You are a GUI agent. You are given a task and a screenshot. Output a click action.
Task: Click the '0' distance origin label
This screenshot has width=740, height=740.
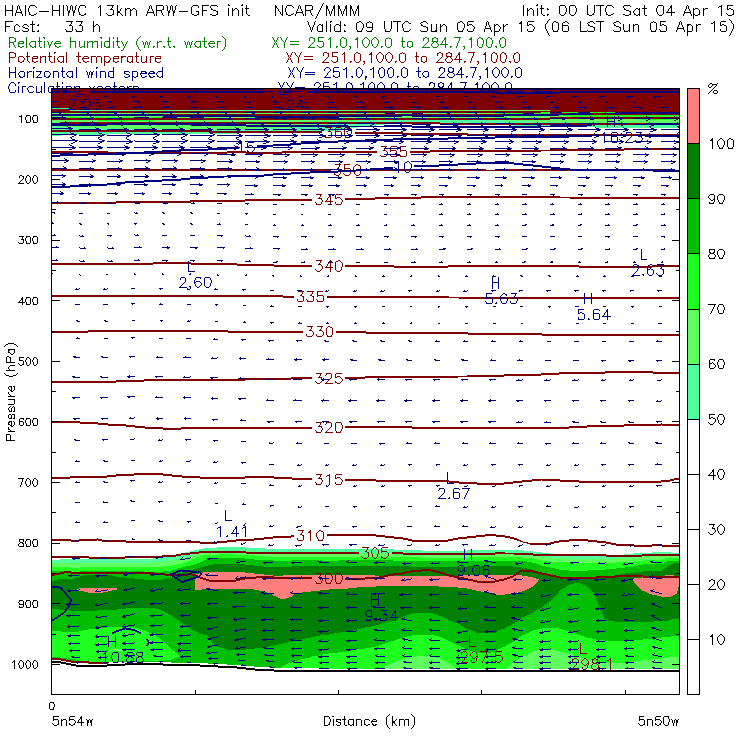[x=51, y=706]
